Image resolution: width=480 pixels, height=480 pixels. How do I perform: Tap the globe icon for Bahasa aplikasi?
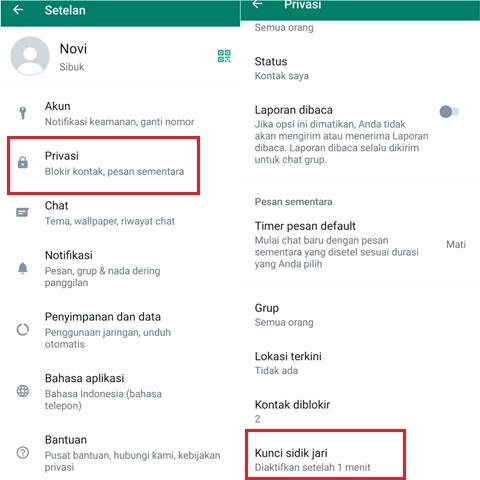pyautogui.click(x=23, y=391)
